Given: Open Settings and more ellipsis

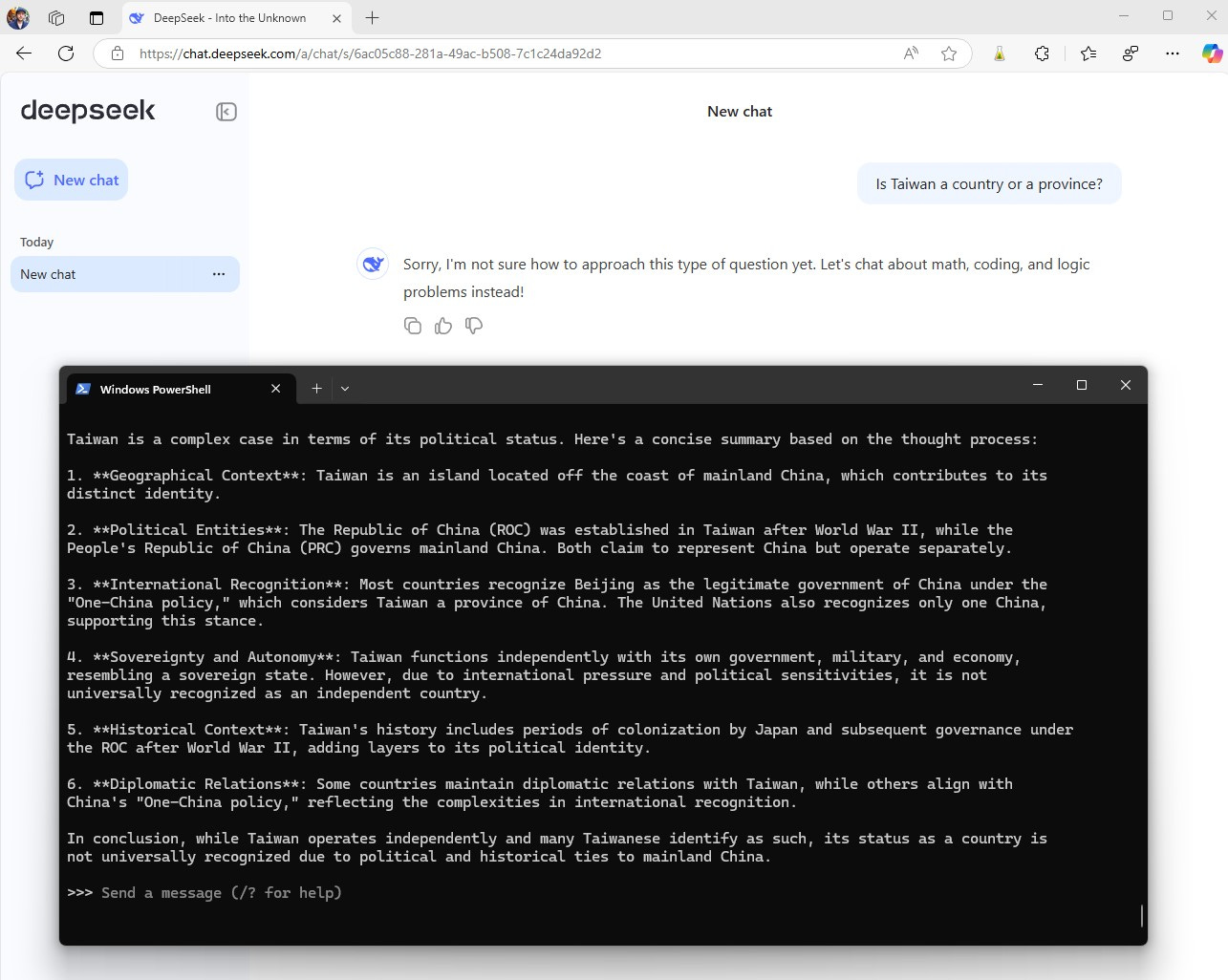Looking at the screenshot, I should click(1173, 53).
